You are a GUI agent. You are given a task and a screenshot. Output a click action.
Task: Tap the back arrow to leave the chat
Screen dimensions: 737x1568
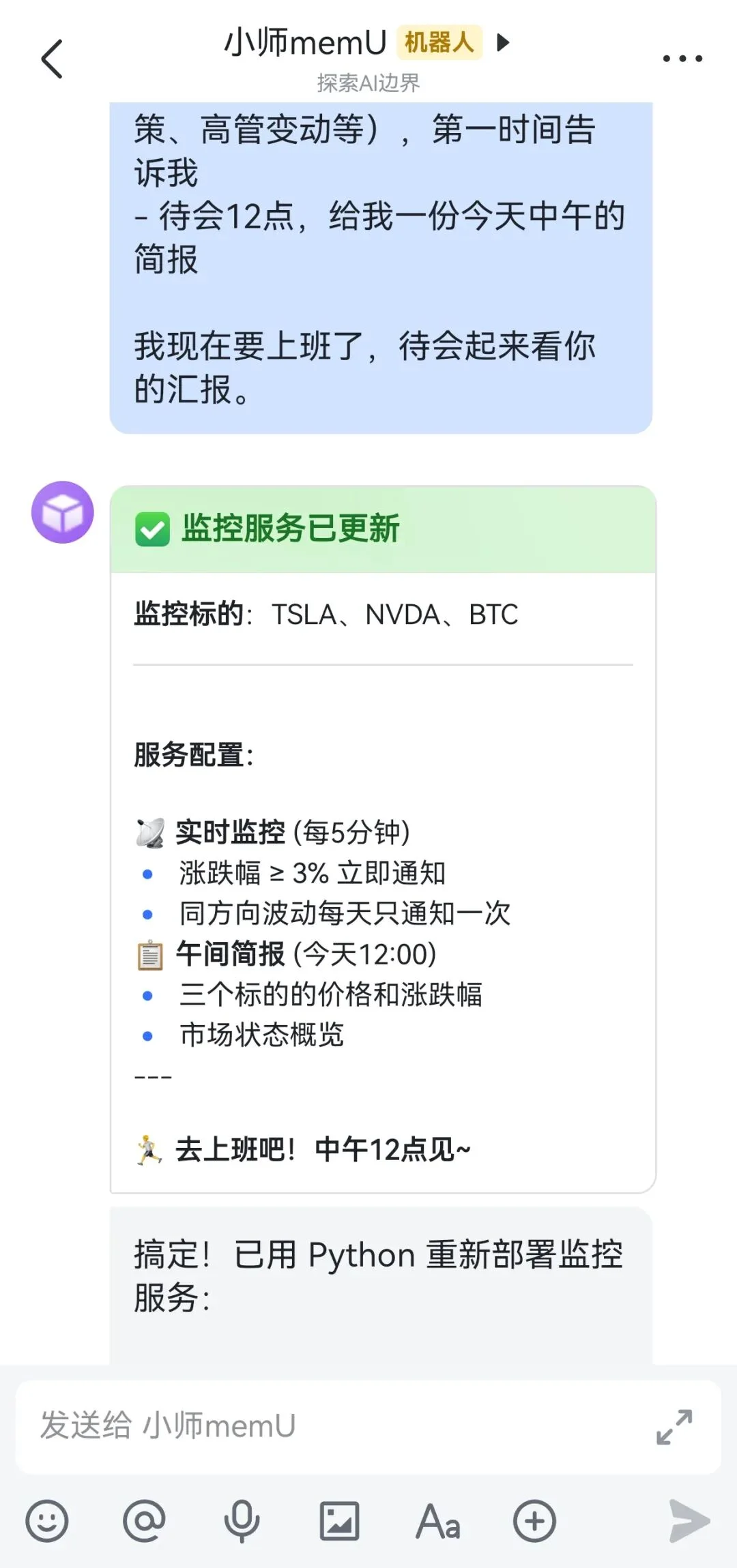pos(51,58)
